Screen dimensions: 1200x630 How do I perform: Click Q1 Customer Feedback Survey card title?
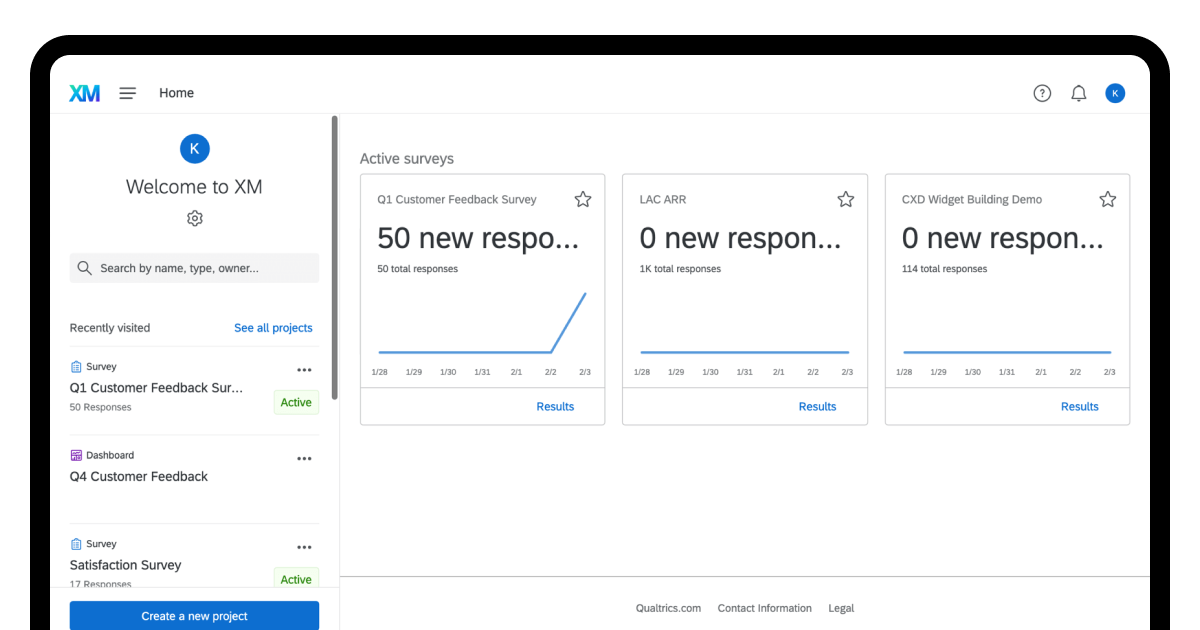(457, 200)
